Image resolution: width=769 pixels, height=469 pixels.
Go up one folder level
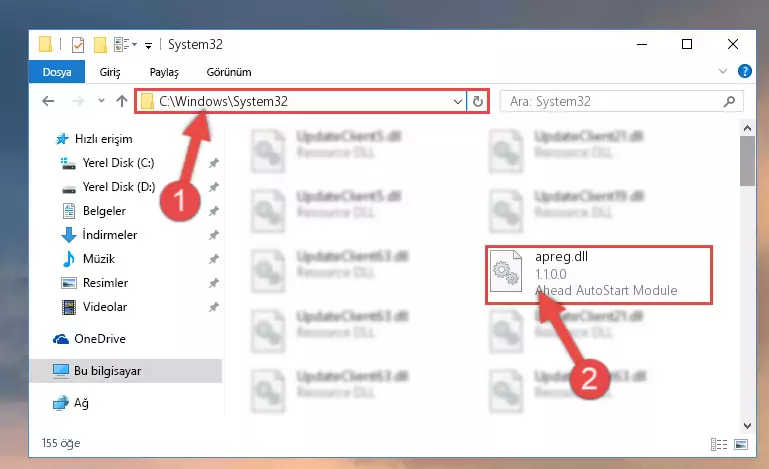click(122, 101)
